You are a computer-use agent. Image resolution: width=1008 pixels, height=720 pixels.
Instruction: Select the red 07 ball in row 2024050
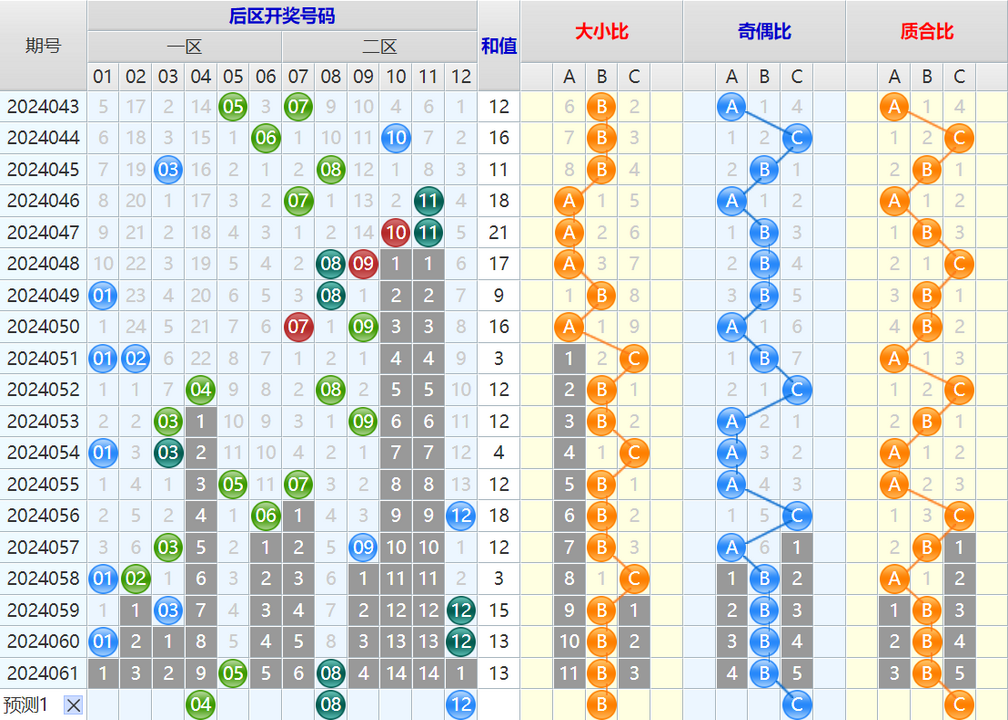pyautogui.click(x=298, y=327)
